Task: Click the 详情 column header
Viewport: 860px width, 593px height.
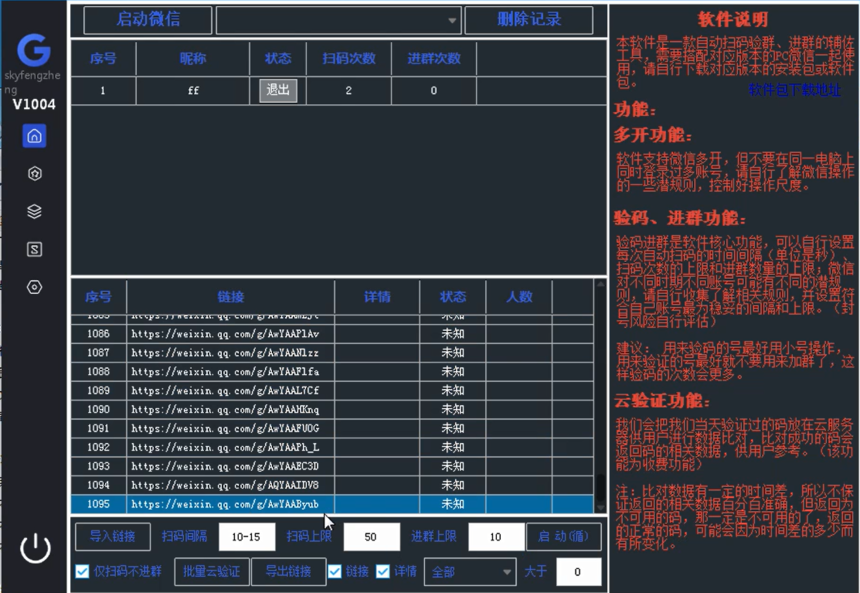Action: tap(377, 297)
